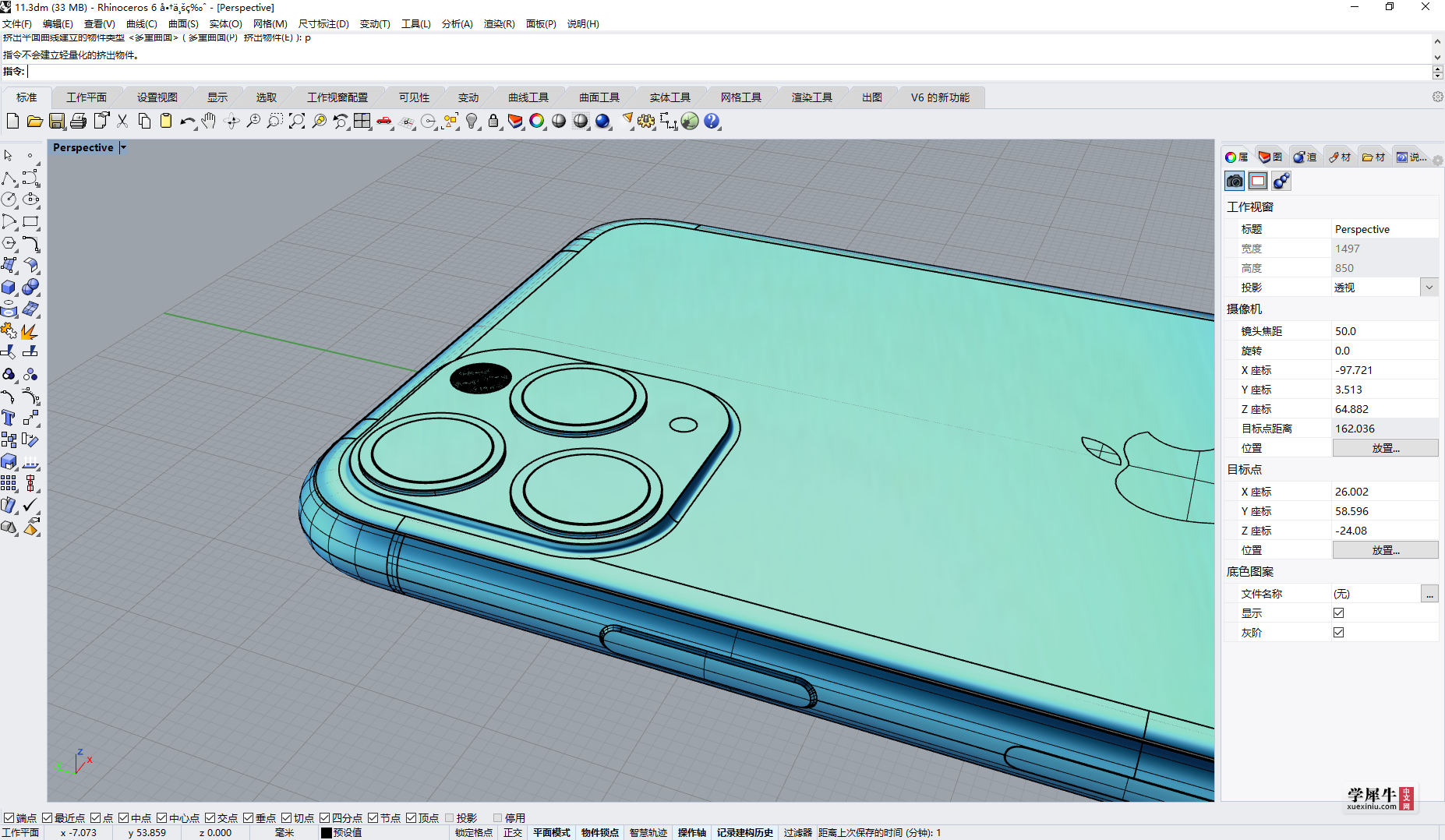
Task: Click the Zoom Selected icon
Action: (319, 121)
